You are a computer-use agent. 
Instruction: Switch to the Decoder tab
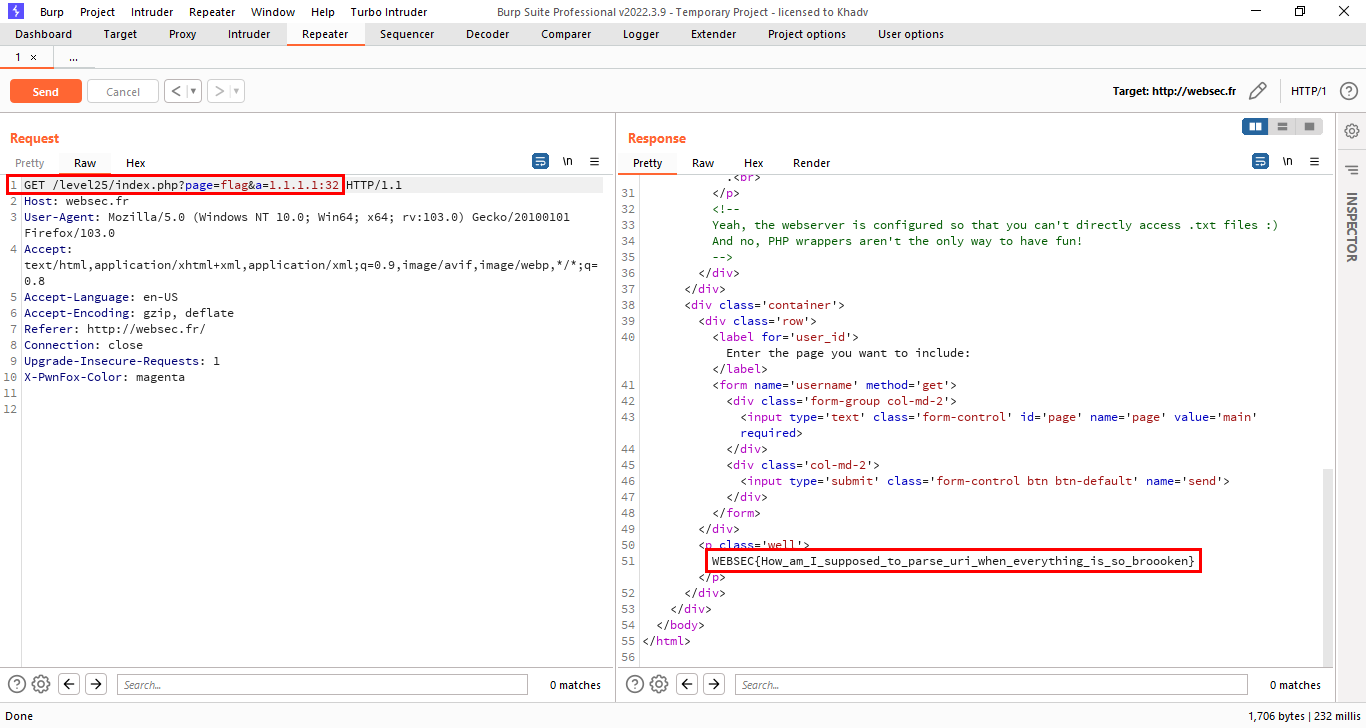(x=487, y=34)
